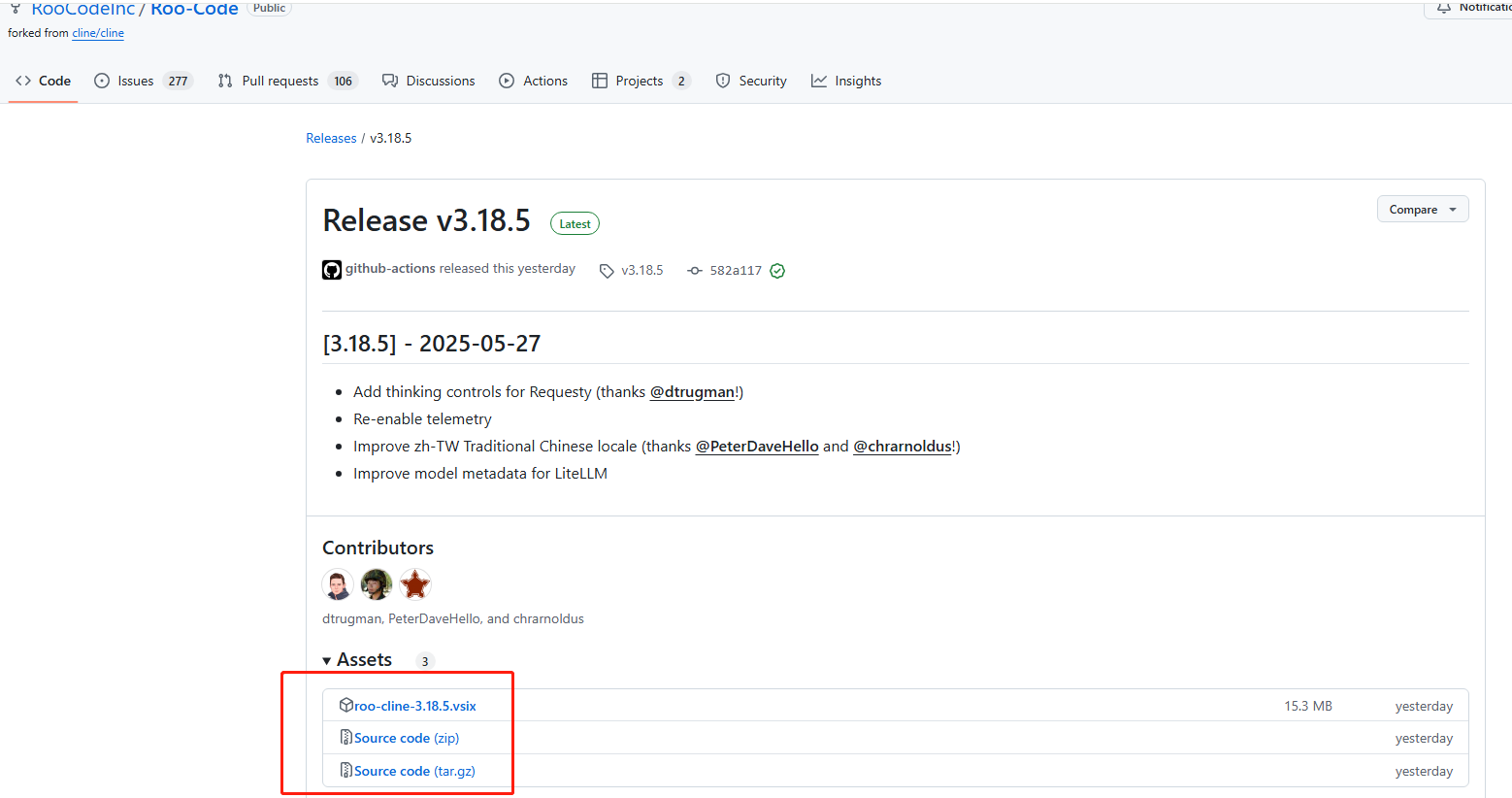The height and width of the screenshot is (798, 1512).
Task: Download Source code (zip)
Action: click(x=407, y=738)
